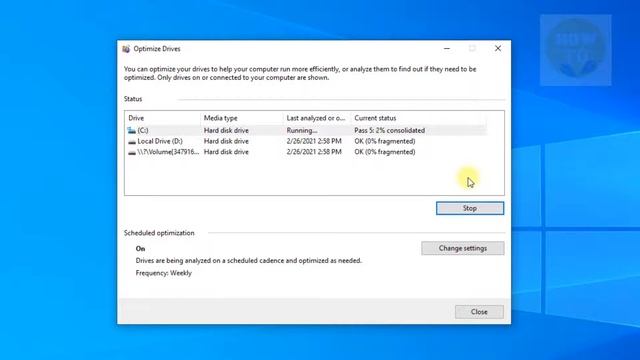Select the \\?\Volume{347916... drive icon
The width and height of the screenshot is (640, 360).
click(x=132, y=152)
